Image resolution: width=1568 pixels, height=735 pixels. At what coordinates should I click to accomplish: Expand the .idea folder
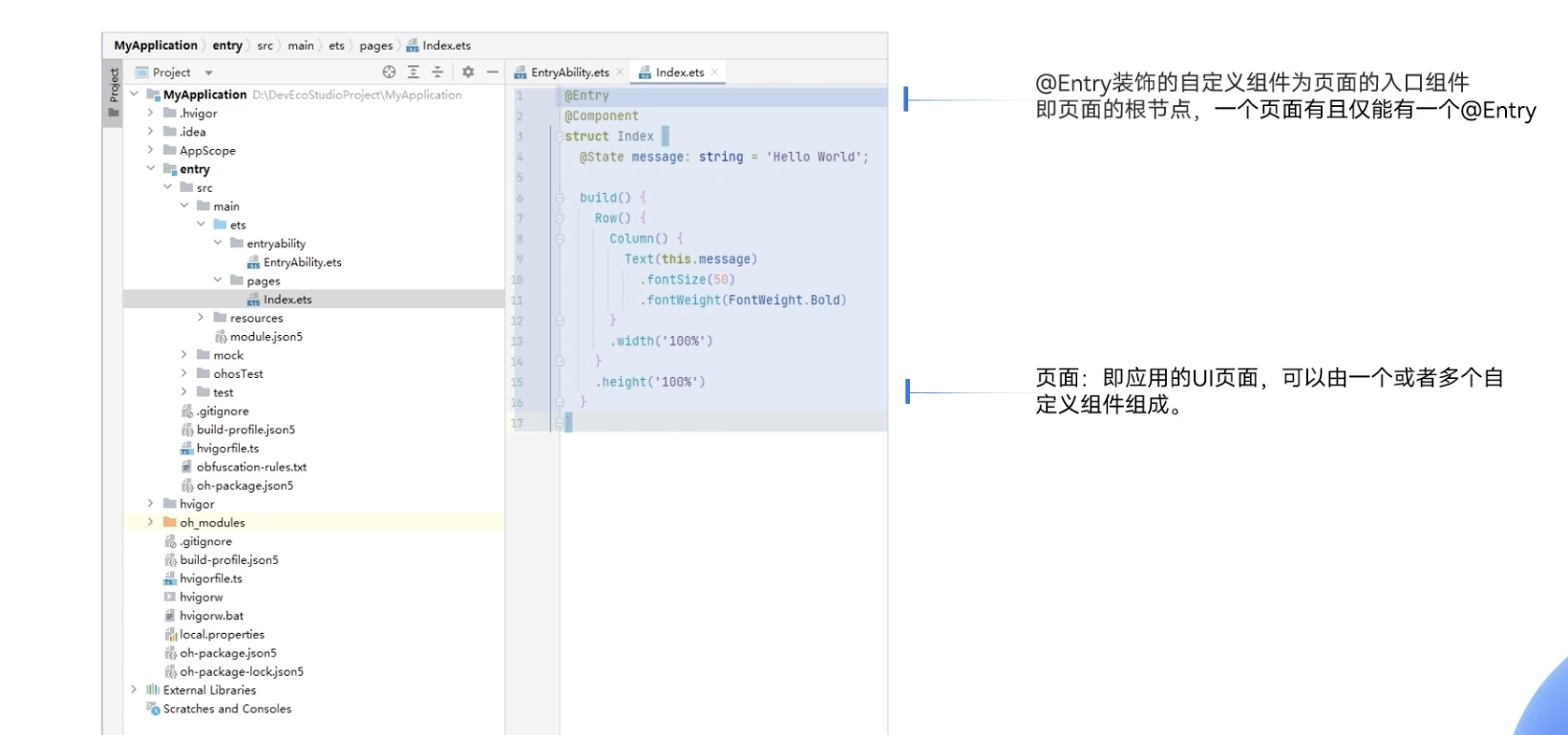click(x=150, y=132)
